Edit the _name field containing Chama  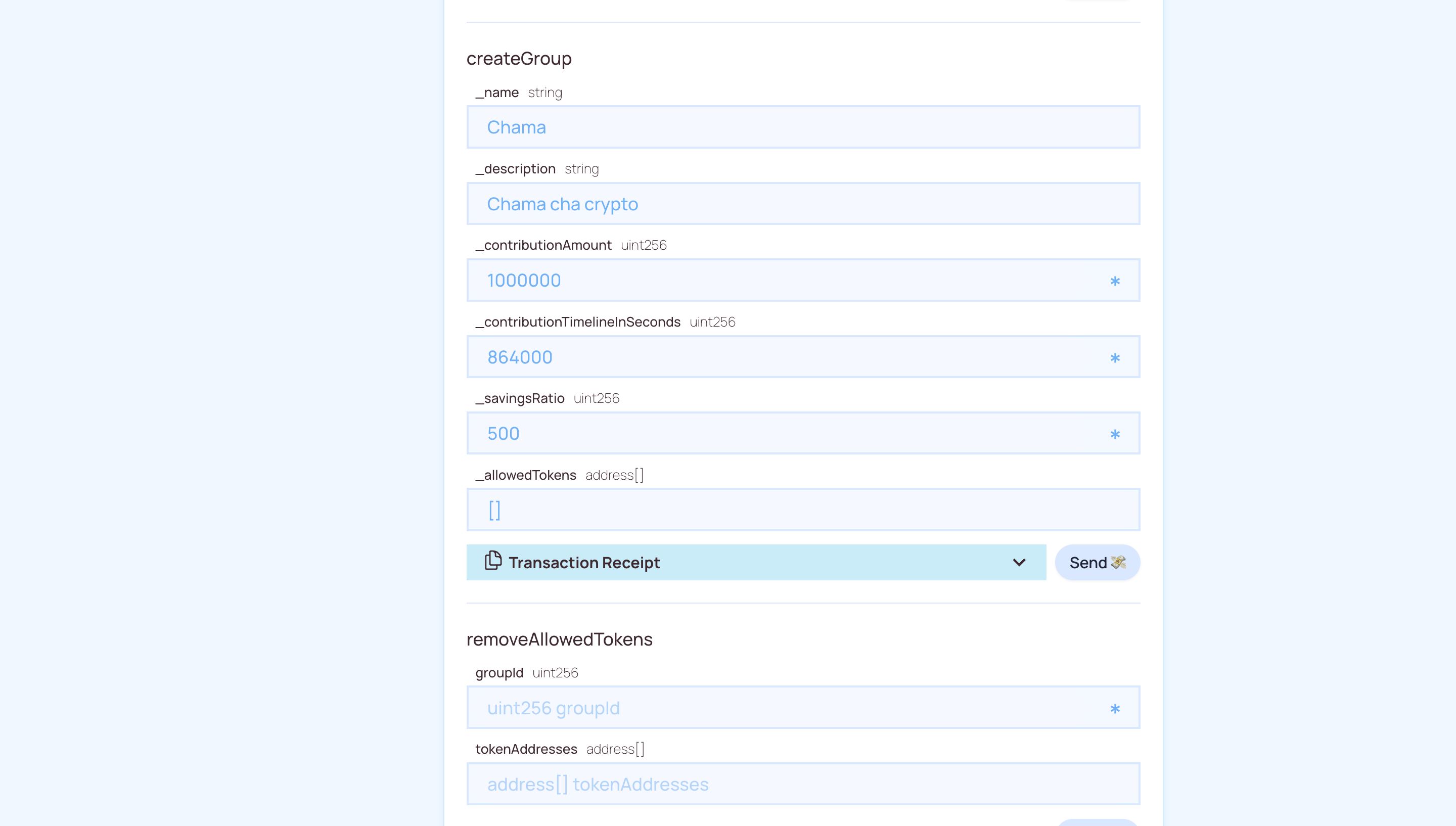tap(803, 127)
